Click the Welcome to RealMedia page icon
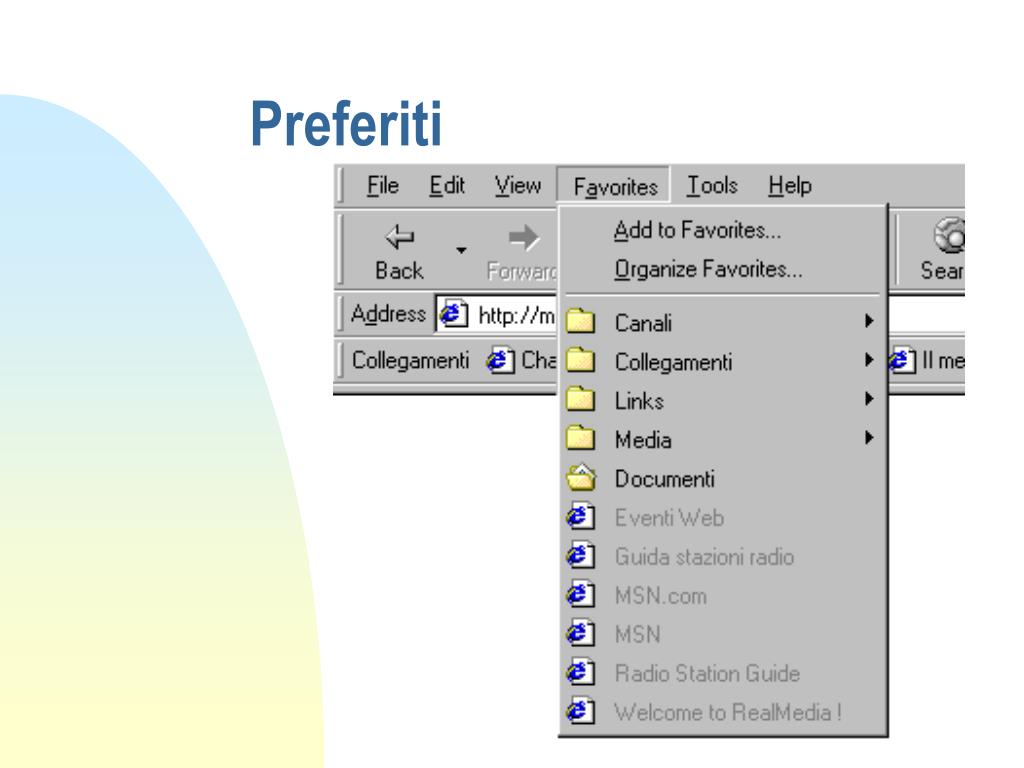Viewport: 1024px width, 768px height. (x=577, y=712)
